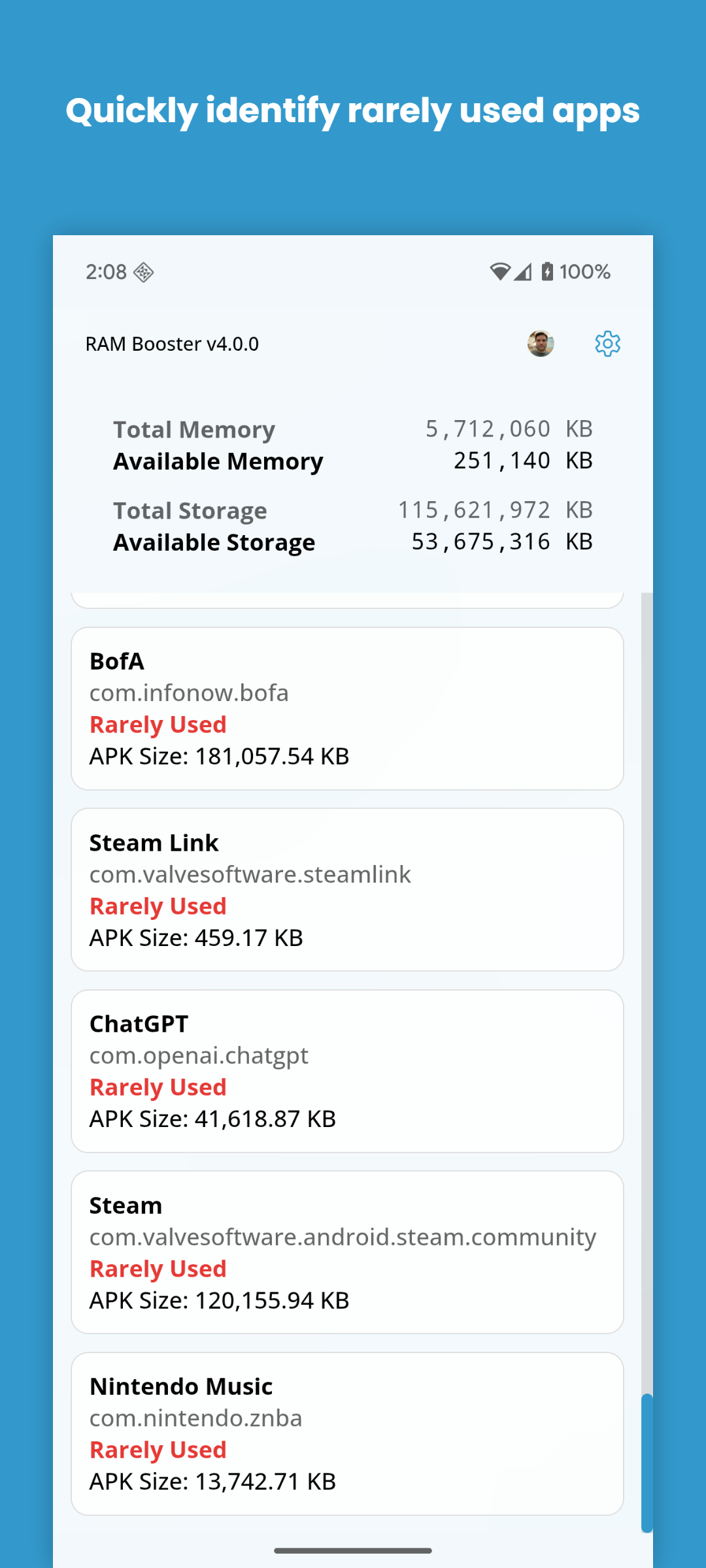
Task: Tap APK Size 181,057.54 KB
Action: coord(219,757)
